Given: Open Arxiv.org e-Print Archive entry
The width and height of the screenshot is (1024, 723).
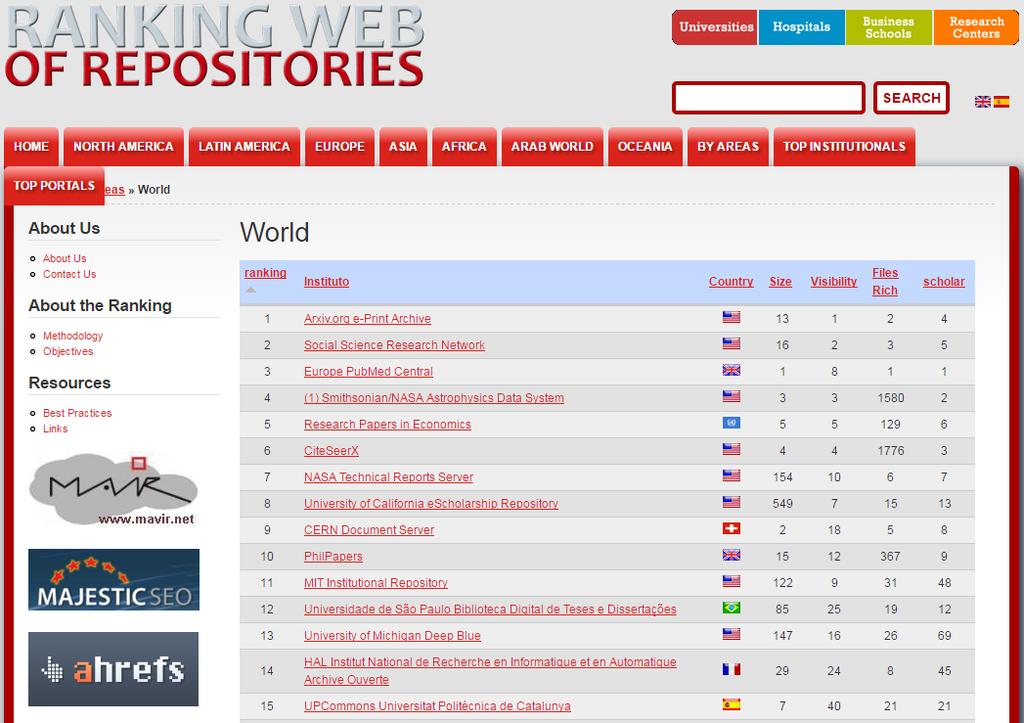Looking at the screenshot, I should 367,319.
